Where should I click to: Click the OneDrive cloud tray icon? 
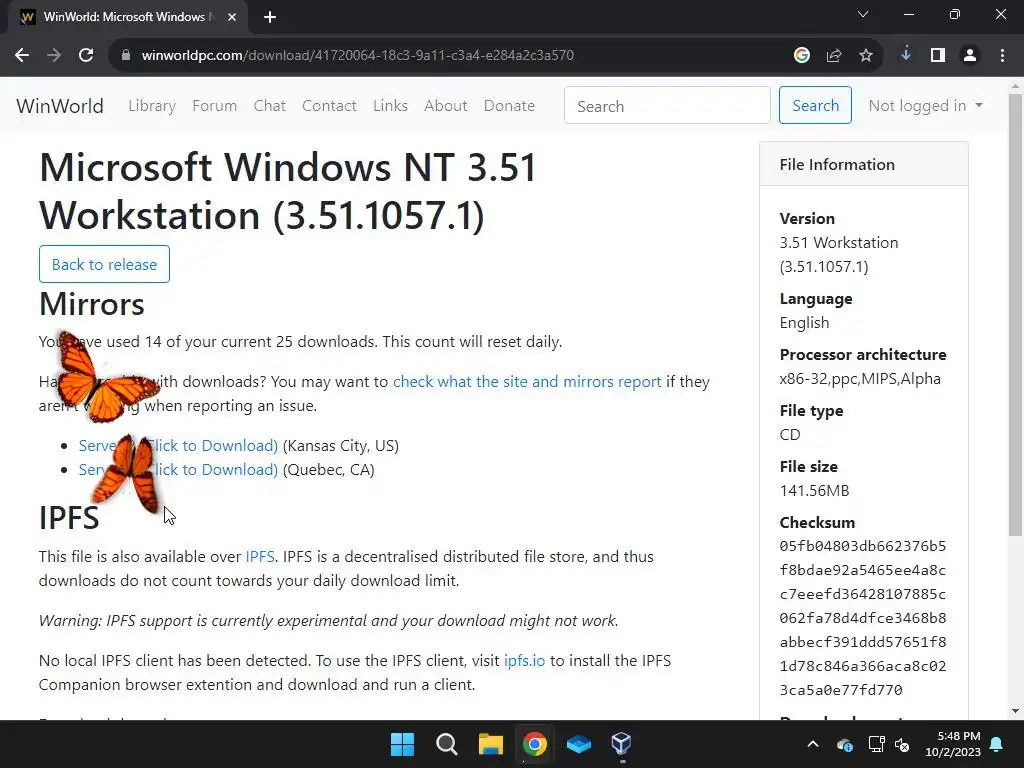point(844,744)
